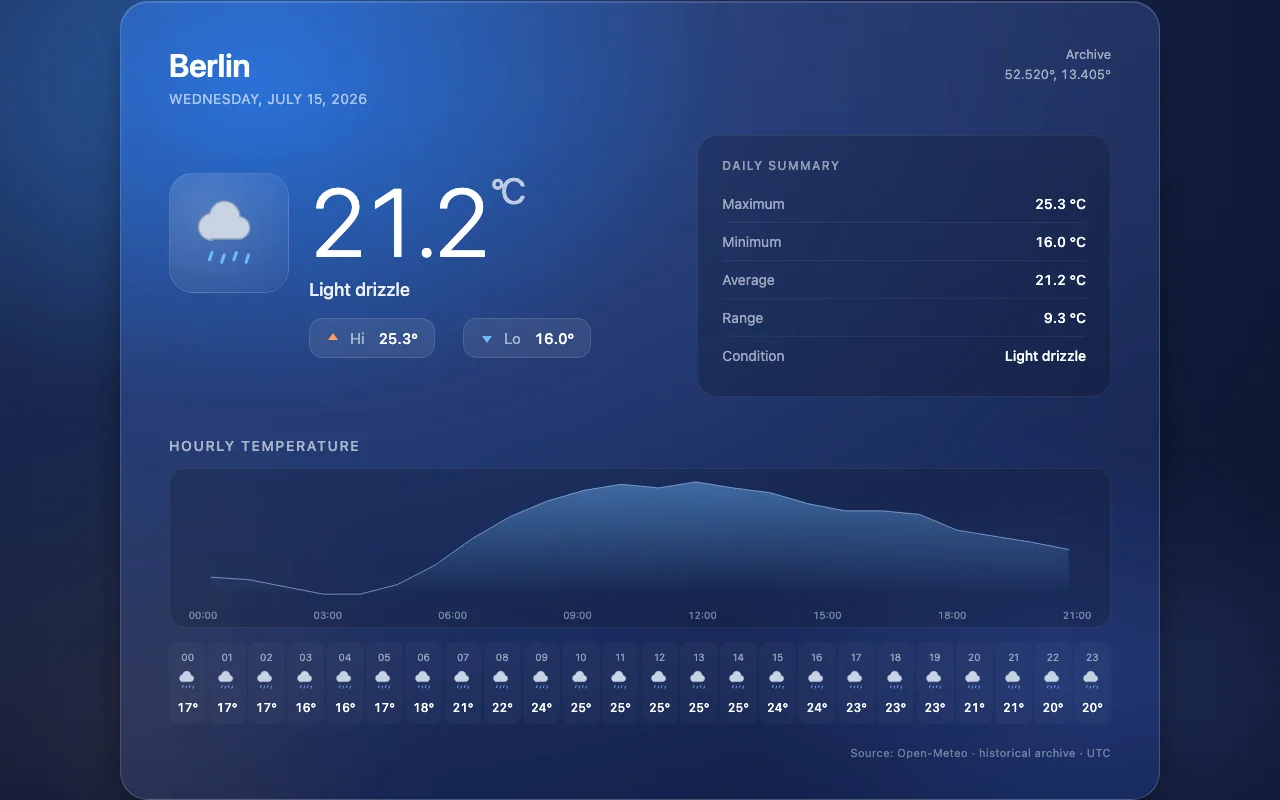Click the large light drizzle weather icon
The height and width of the screenshot is (800, 1280).
pyautogui.click(x=229, y=233)
